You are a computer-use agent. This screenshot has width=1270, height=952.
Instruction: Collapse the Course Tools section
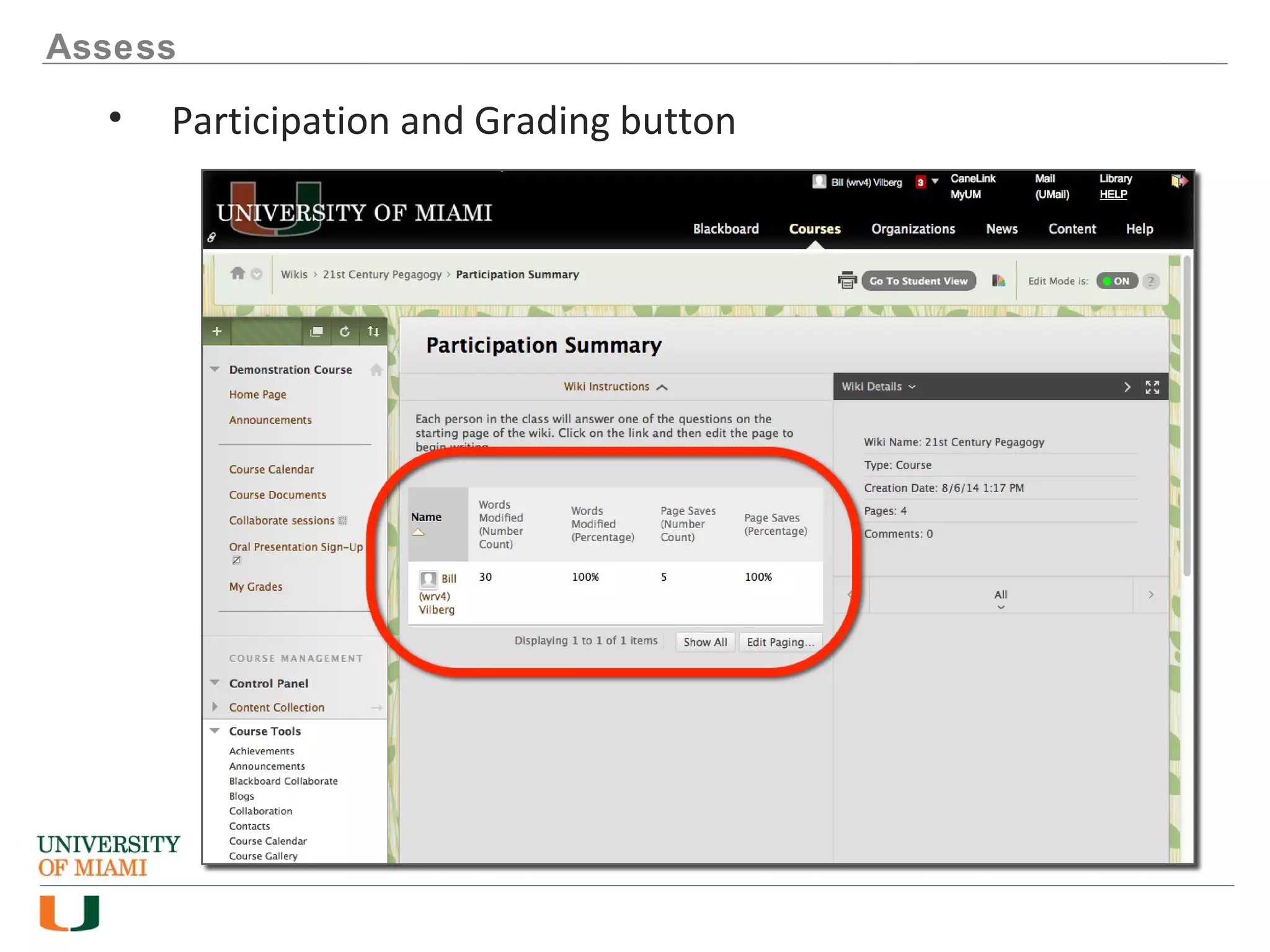[215, 731]
